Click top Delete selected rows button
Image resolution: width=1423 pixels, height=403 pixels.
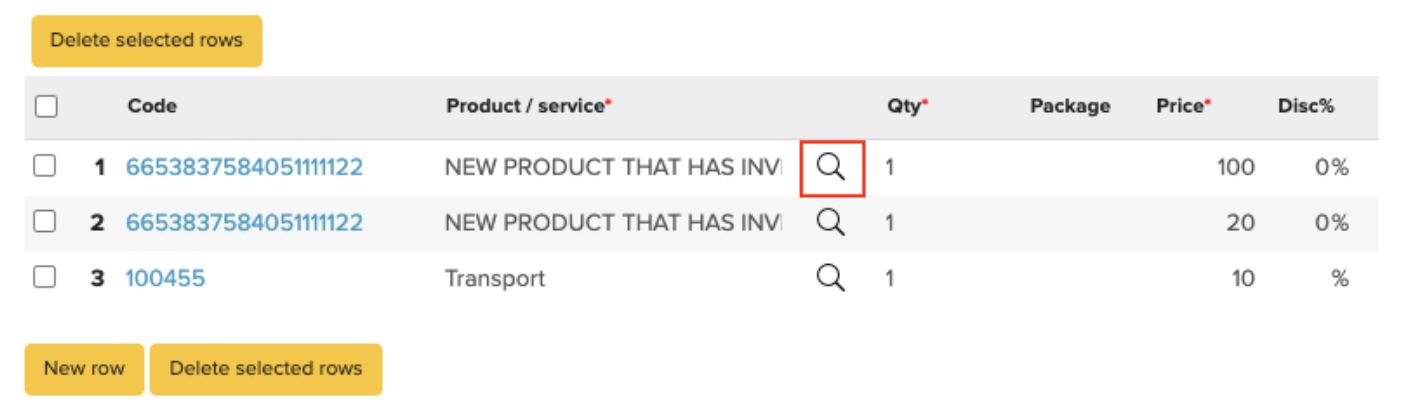coord(146,41)
